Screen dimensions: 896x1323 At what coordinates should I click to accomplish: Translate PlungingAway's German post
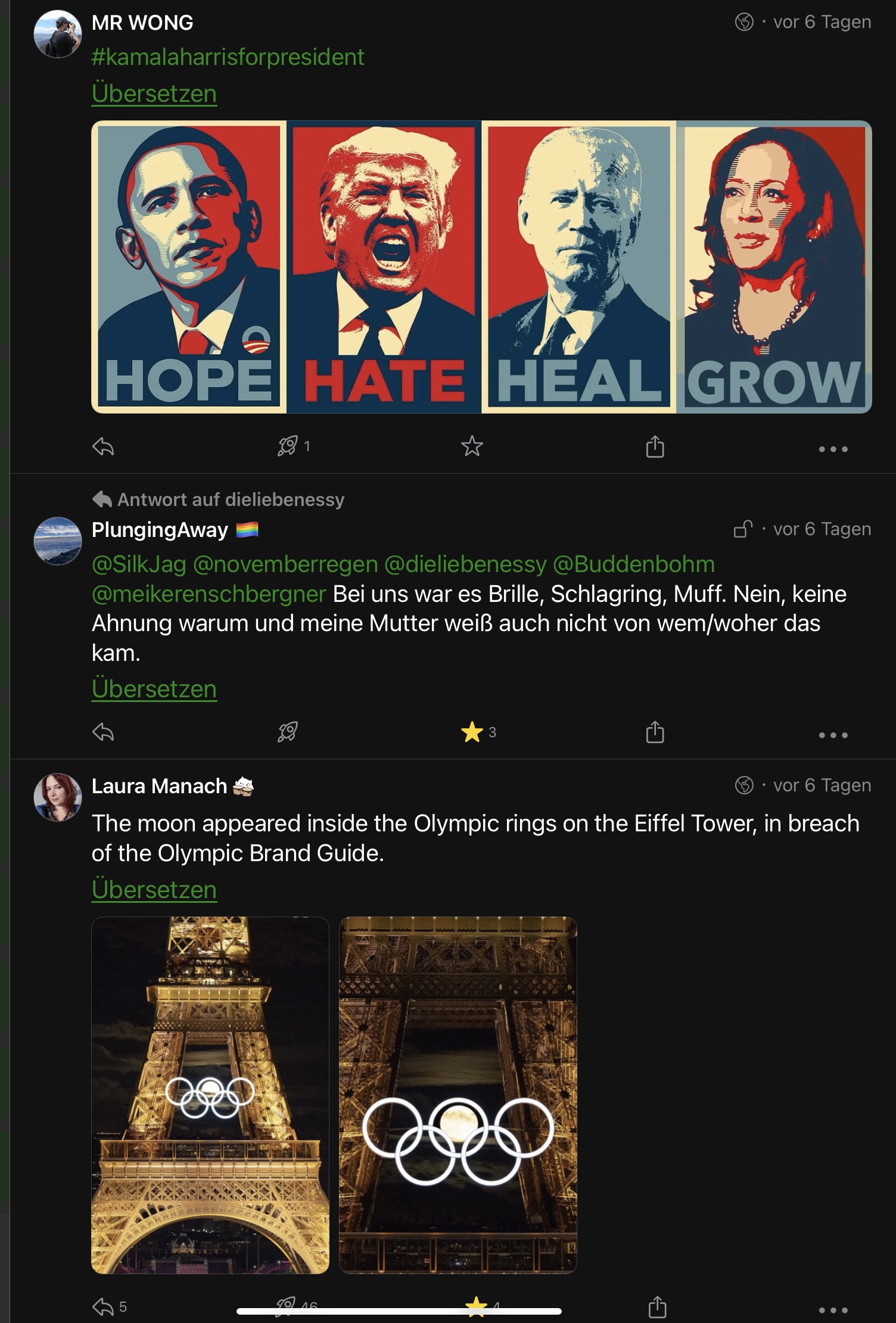(x=154, y=689)
